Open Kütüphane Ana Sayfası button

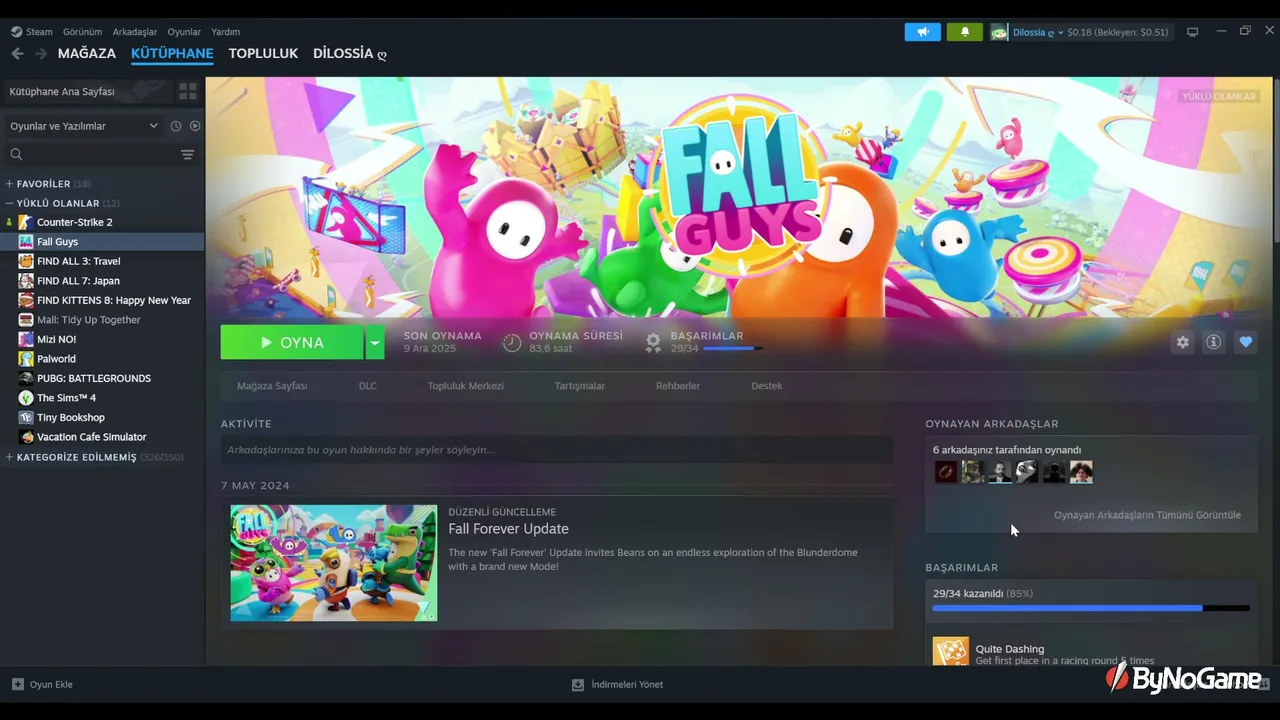click(88, 92)
